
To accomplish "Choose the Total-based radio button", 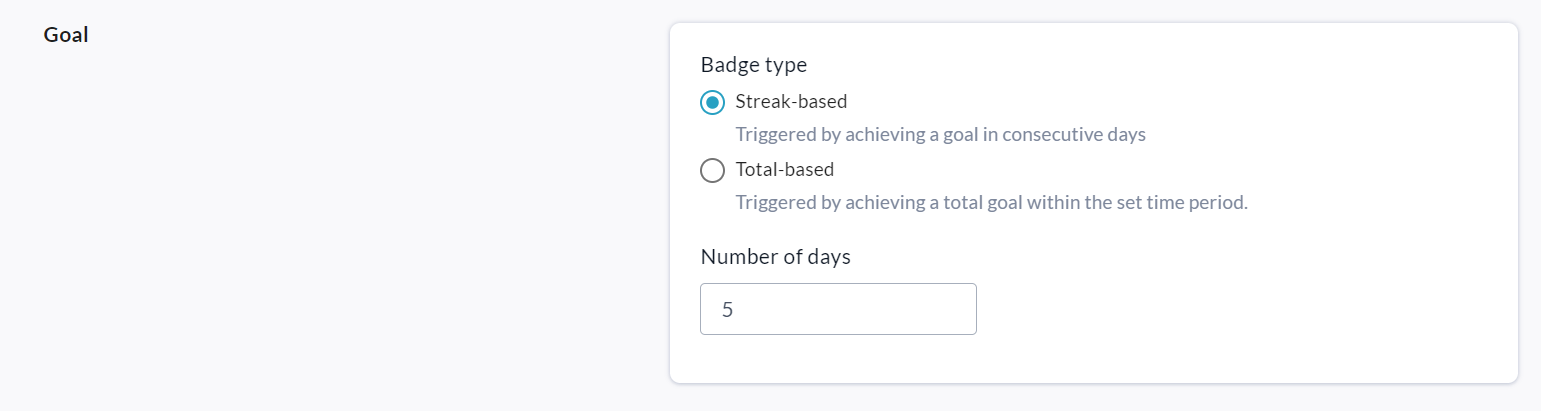I will (x=713, y=170).
